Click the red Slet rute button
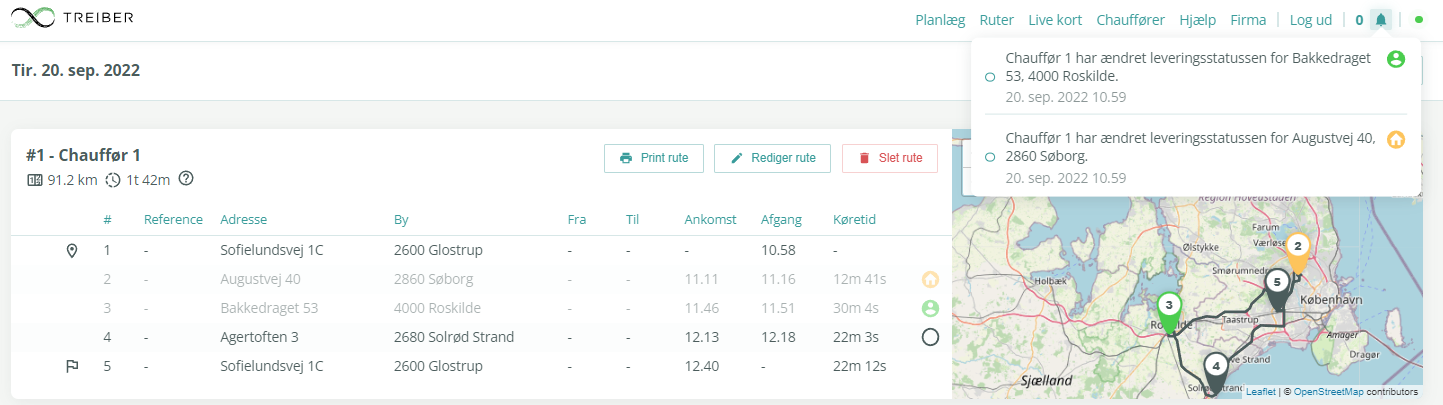This screenshot has height=405, width=1443. pyautogui.click(x=890, y=158)
